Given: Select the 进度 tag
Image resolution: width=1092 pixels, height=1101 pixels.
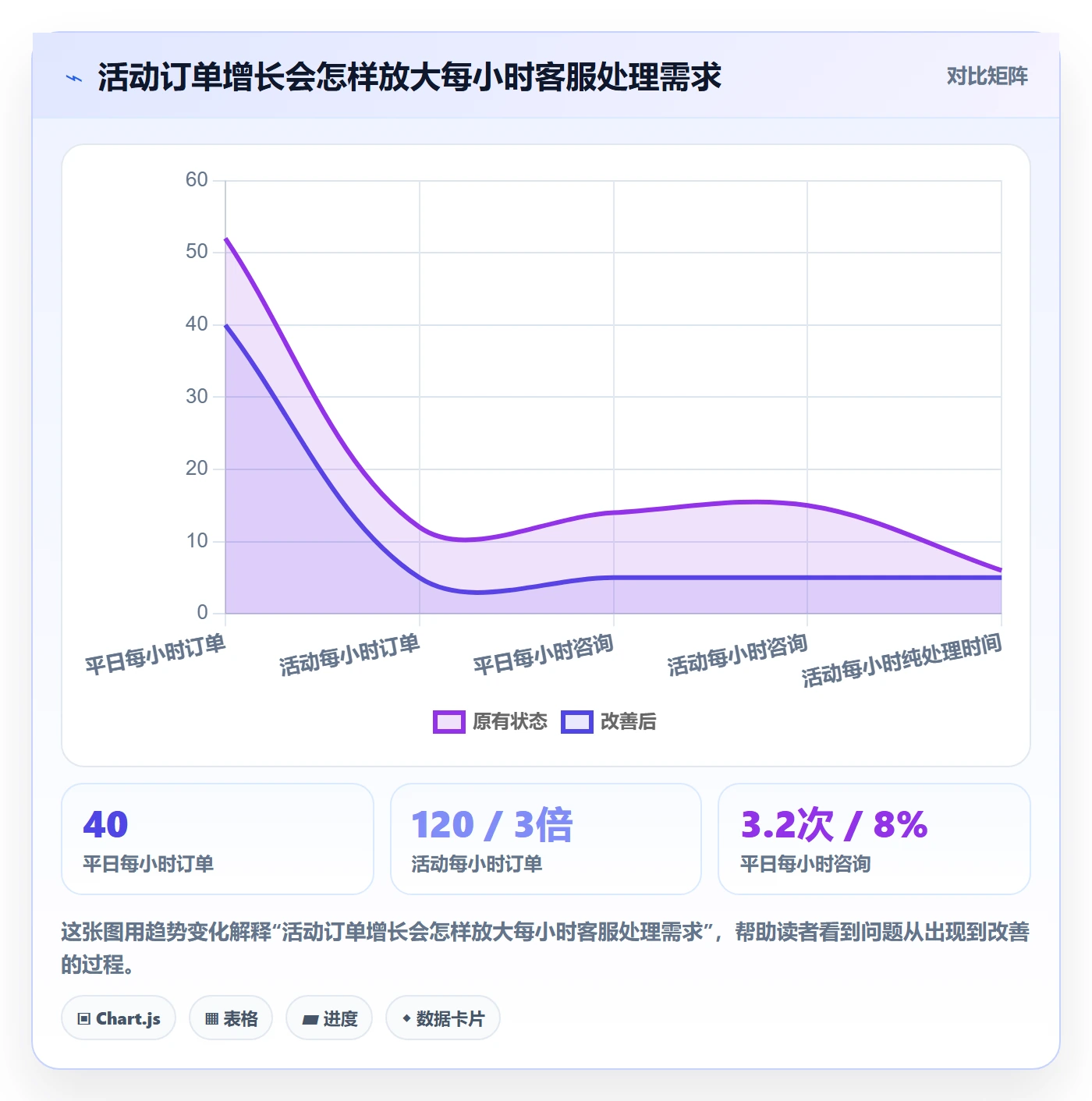Looking at the screenshot, I should [x=329, y=1018].
